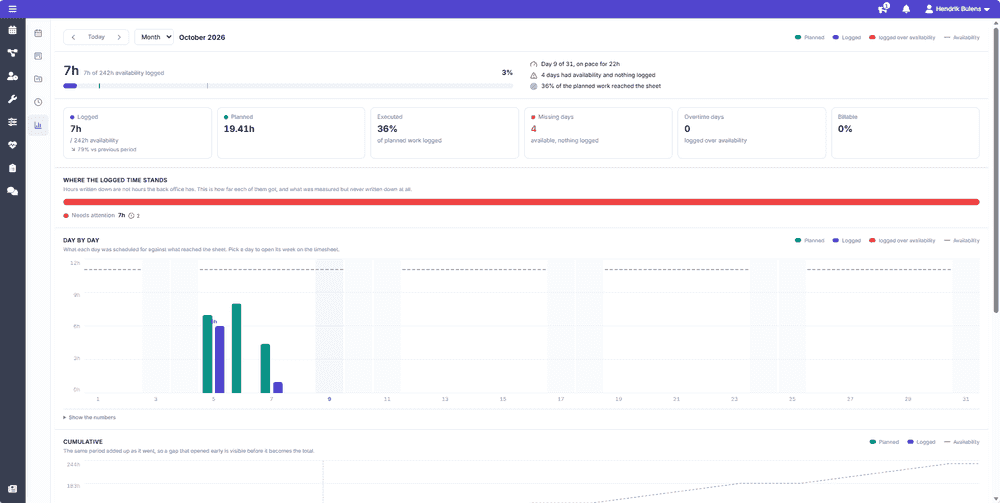Jump to Today
1000x503 pixels.
coord(96,37)
